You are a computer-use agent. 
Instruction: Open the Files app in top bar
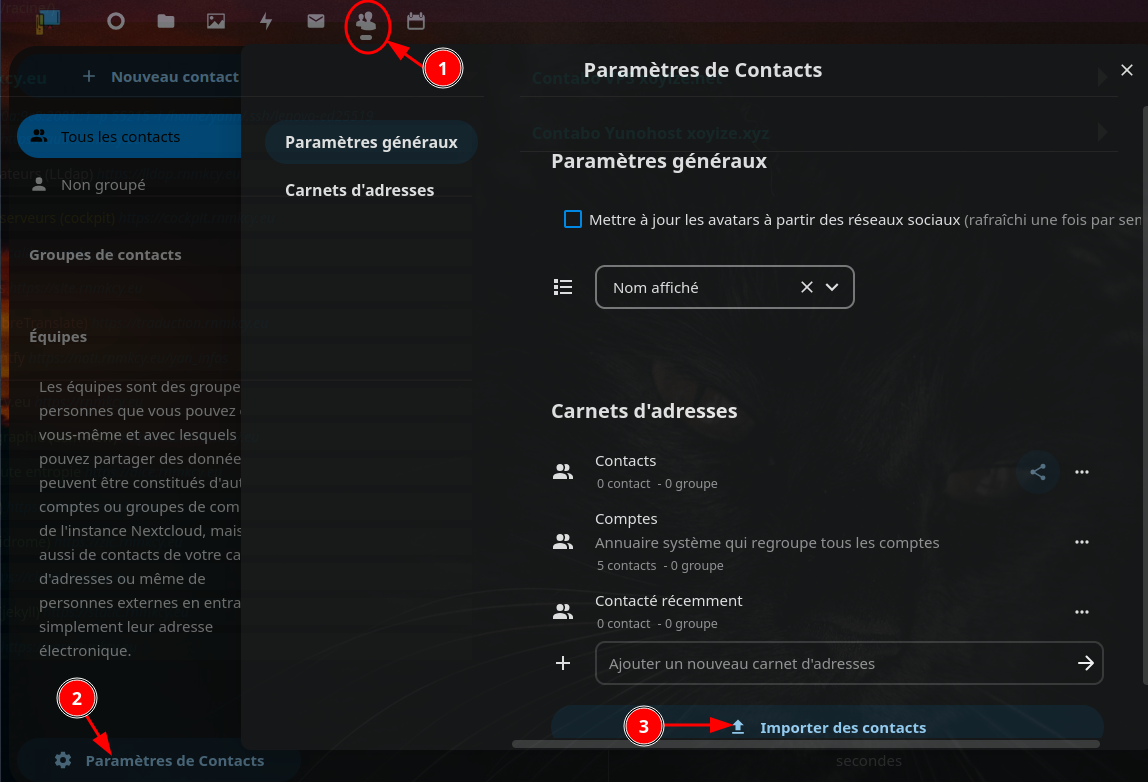[x=166, y=21]
